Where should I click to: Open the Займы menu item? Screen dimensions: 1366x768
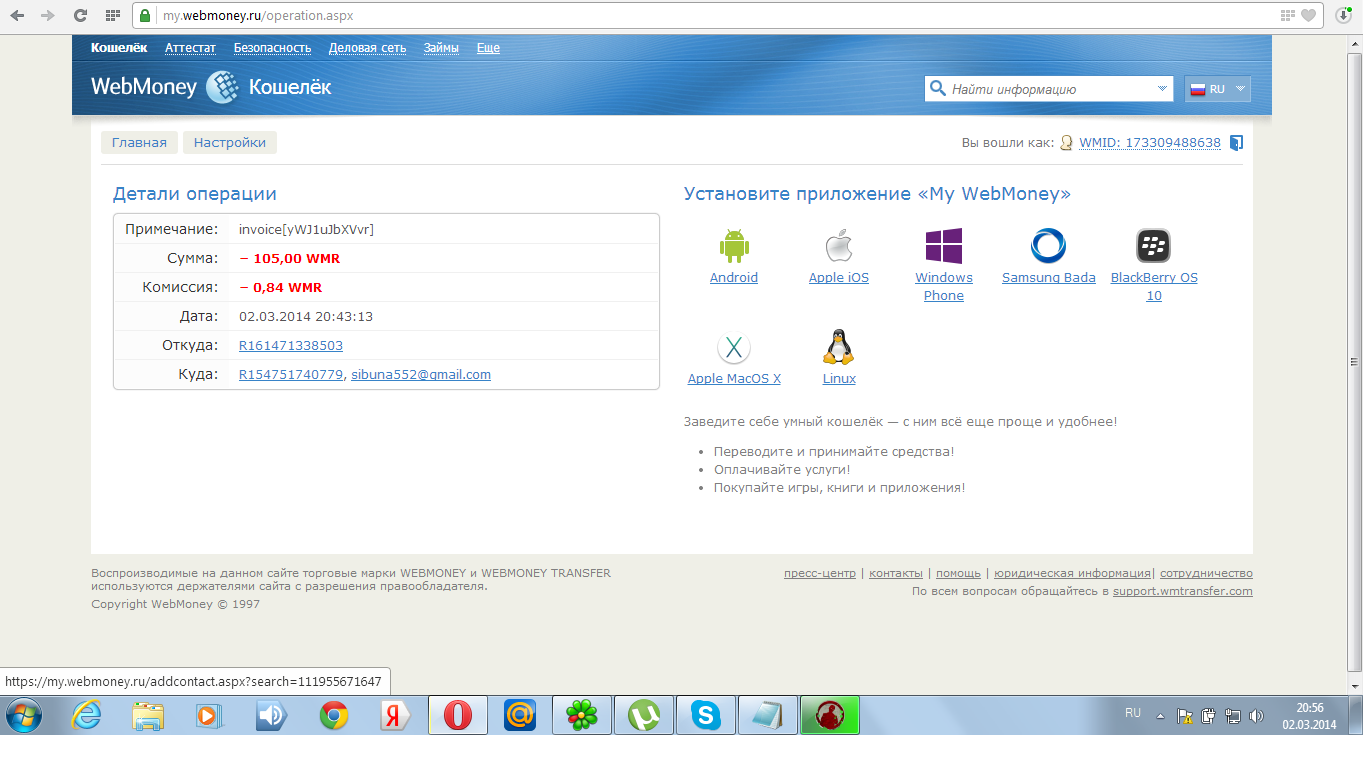[x=441, y=48]
